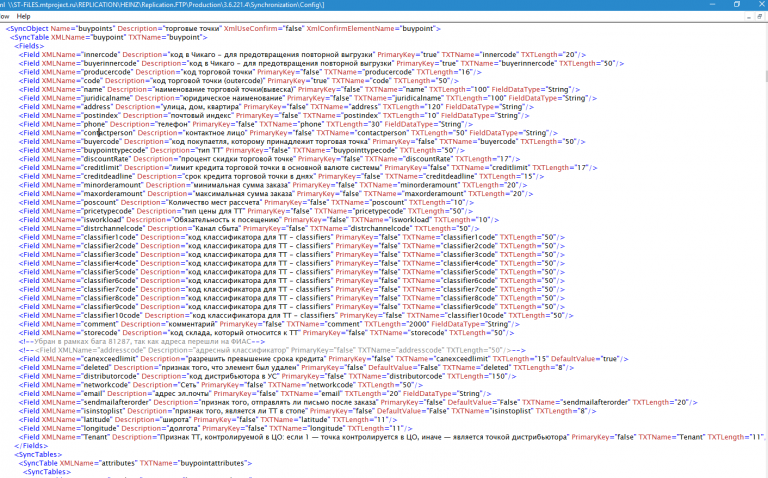Click the SyncObject Name="buypoints" line
The width and height of the screenshot is (768, 478).
pyautogui.click(x=223, y=28)
